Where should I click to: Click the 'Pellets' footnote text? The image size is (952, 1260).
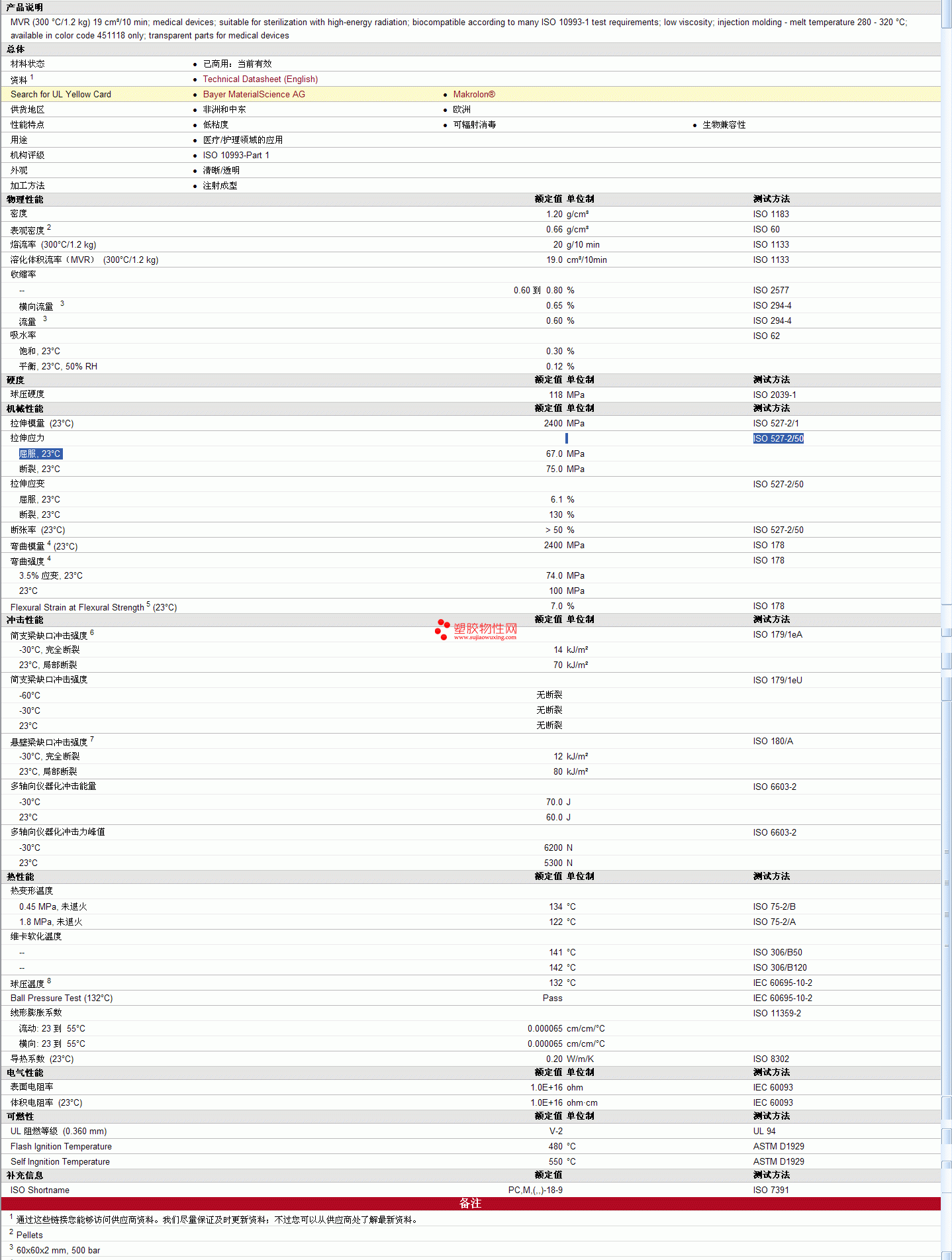pyautogui.click(x=30, y=1236)
